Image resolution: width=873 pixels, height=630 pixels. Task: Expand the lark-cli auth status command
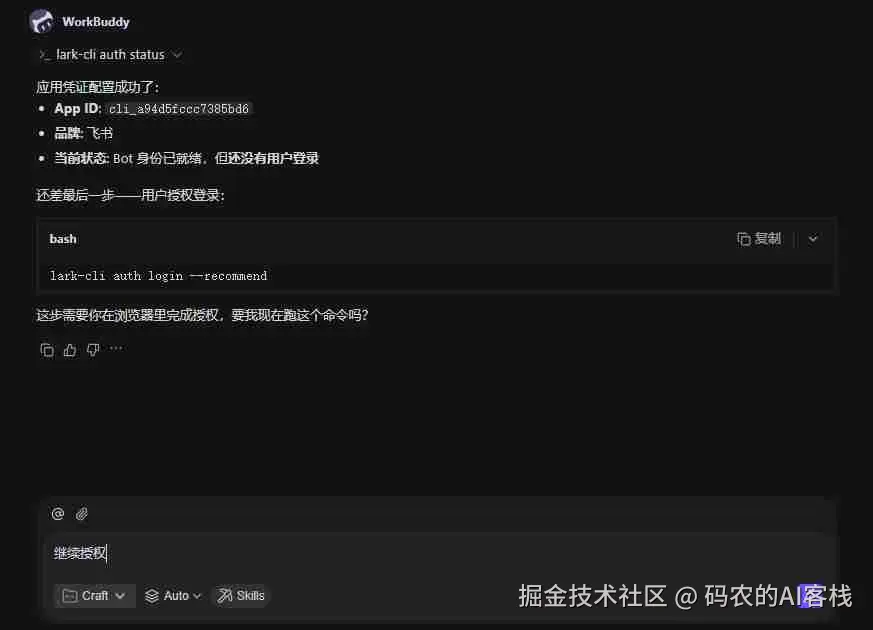tap(177, 55)
